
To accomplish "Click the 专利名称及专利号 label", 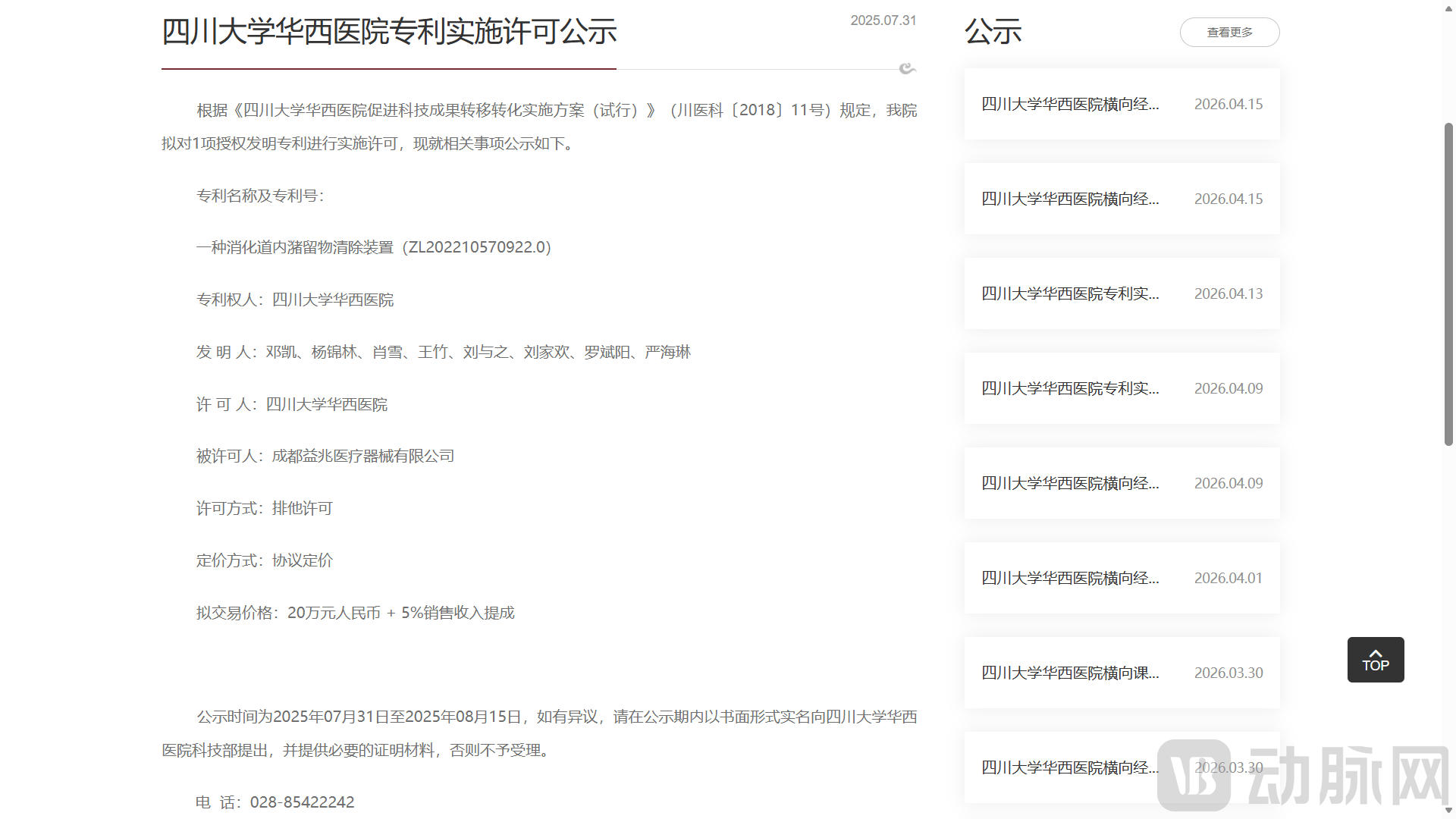I will coord(260,196).
